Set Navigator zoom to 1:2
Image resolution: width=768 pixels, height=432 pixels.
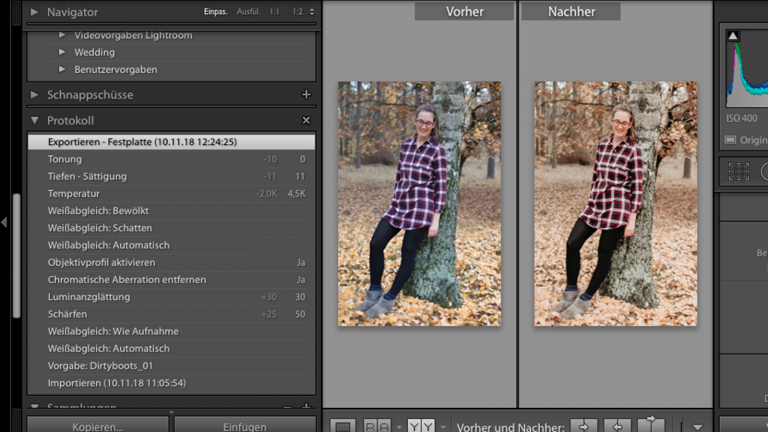[297, 11]
